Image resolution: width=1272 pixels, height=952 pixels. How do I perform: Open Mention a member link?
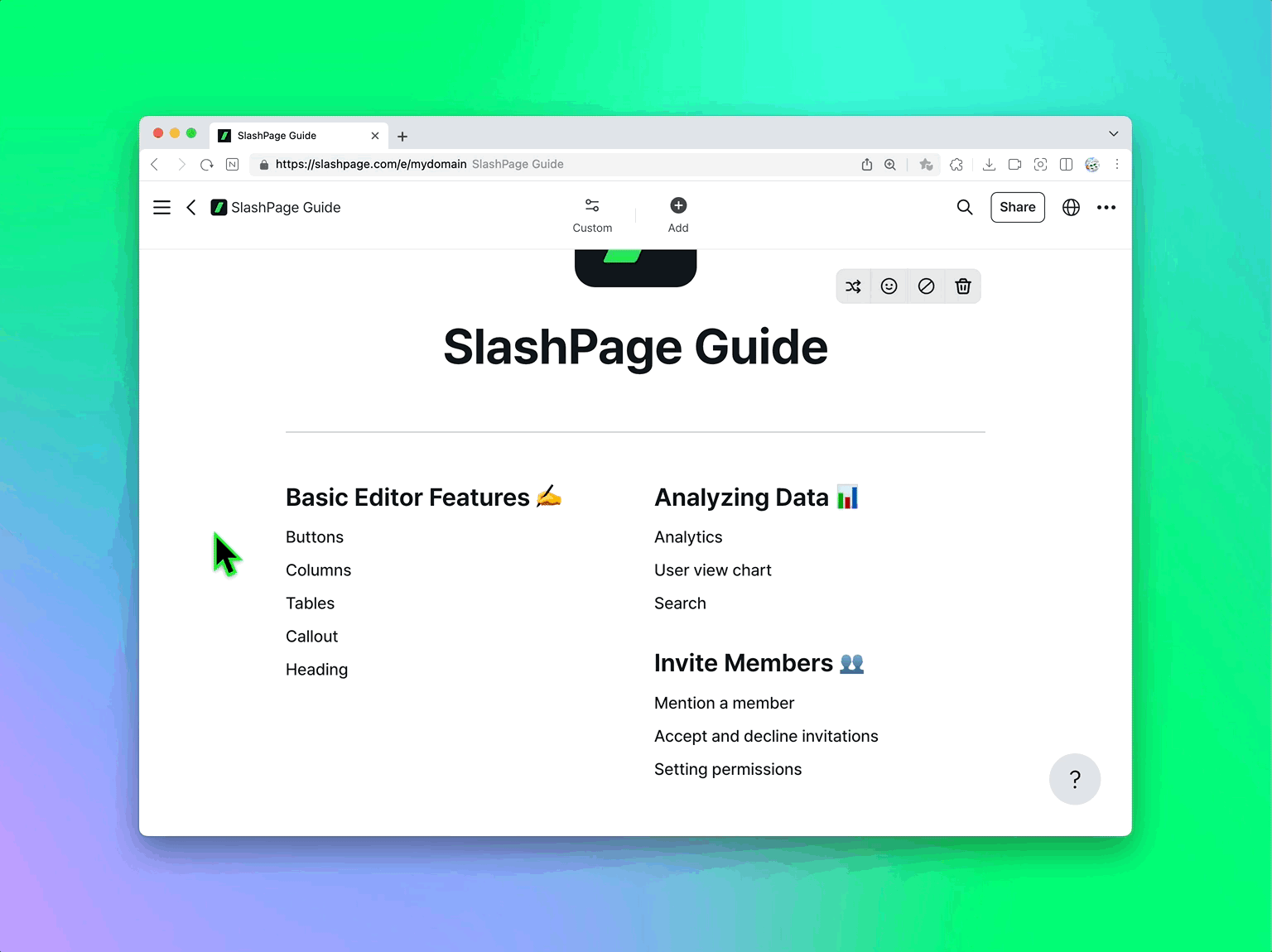coord(724,703)
